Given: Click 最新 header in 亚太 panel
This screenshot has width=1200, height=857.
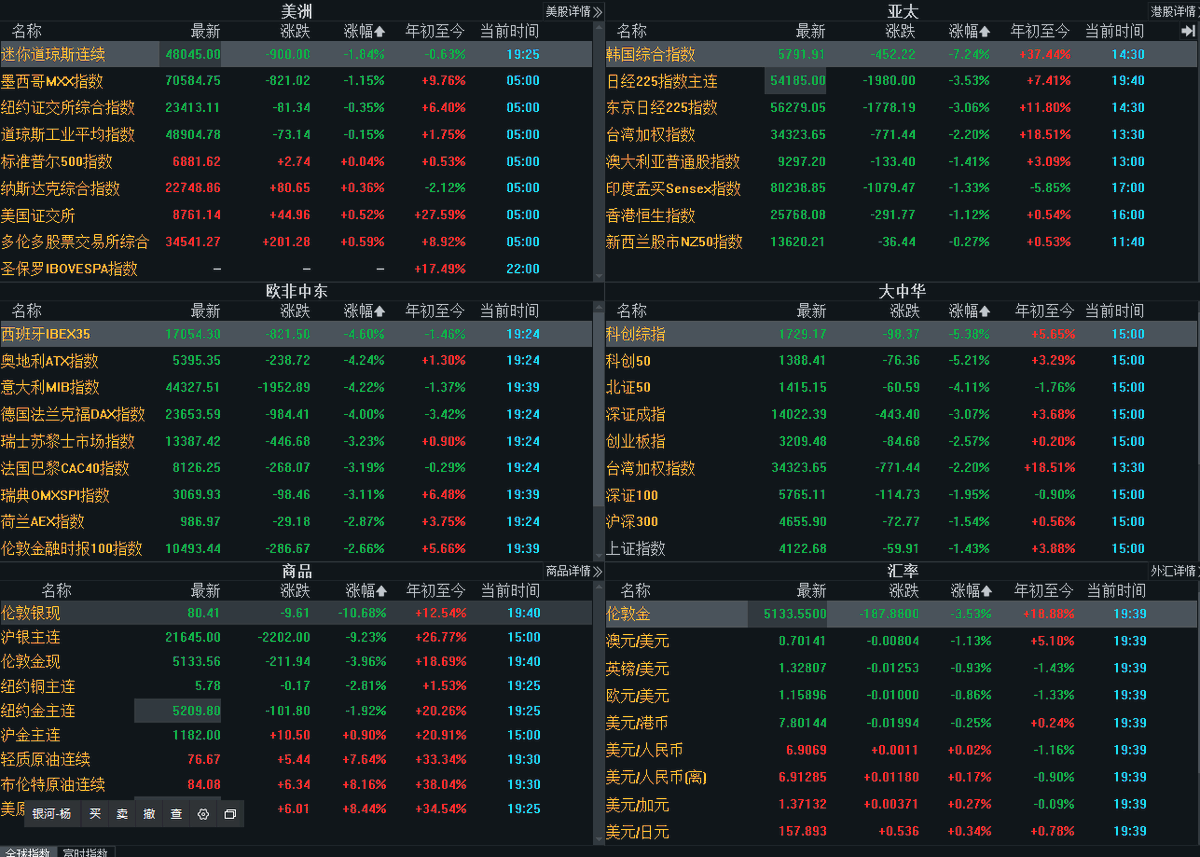Looking at the screenshot, I should tap(810, 31).
